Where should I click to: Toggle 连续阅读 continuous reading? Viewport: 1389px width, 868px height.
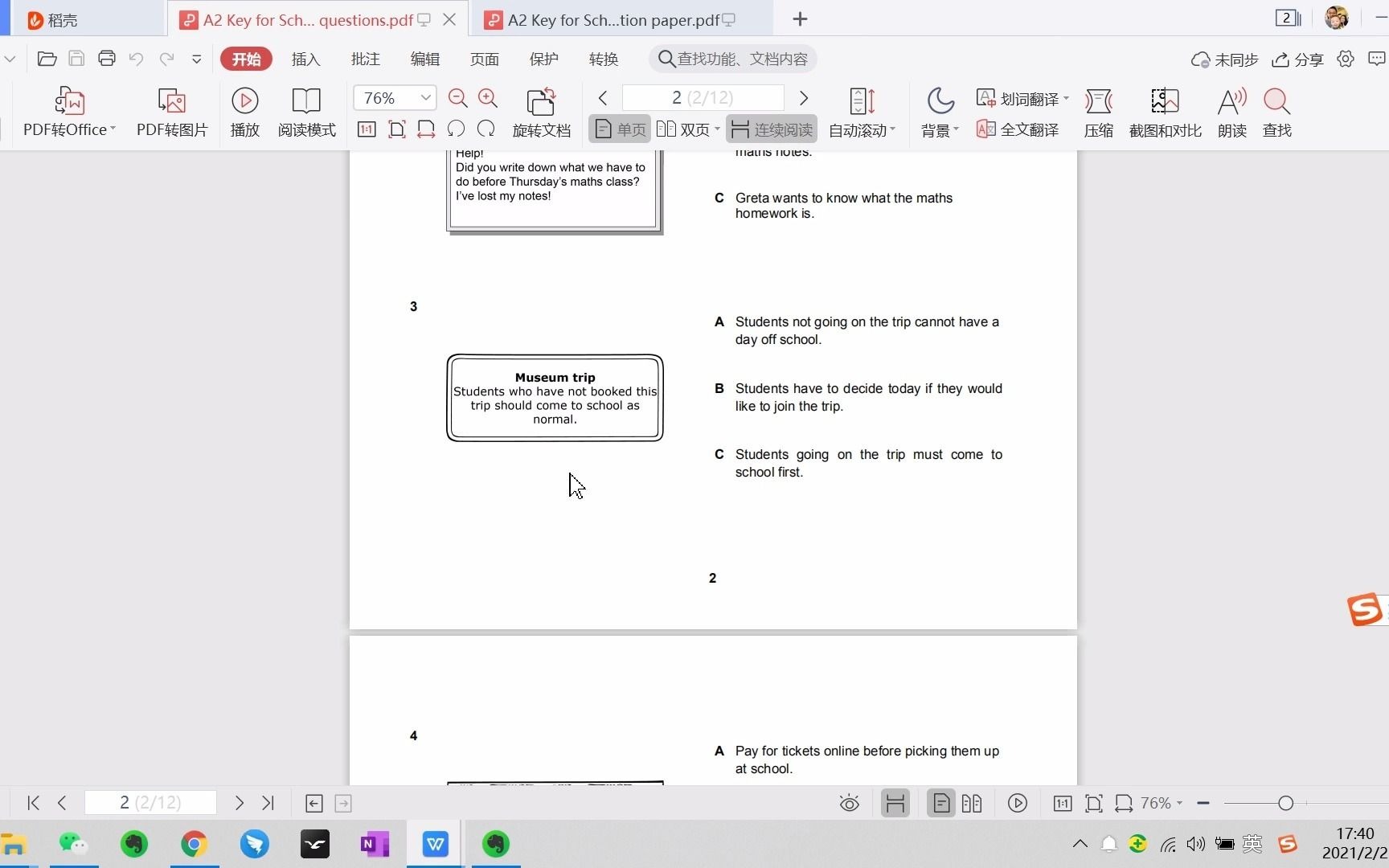click(x=772, y=129)
